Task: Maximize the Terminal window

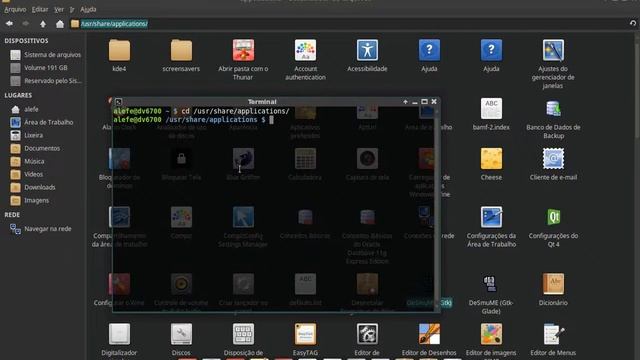Action: click(424, 102)
